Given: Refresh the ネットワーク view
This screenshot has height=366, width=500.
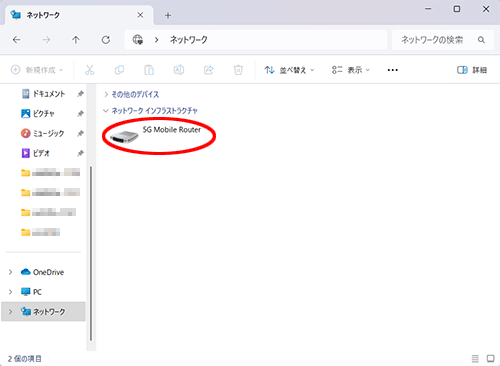Looking at the screenshot, I should click(x=106, y=40).
